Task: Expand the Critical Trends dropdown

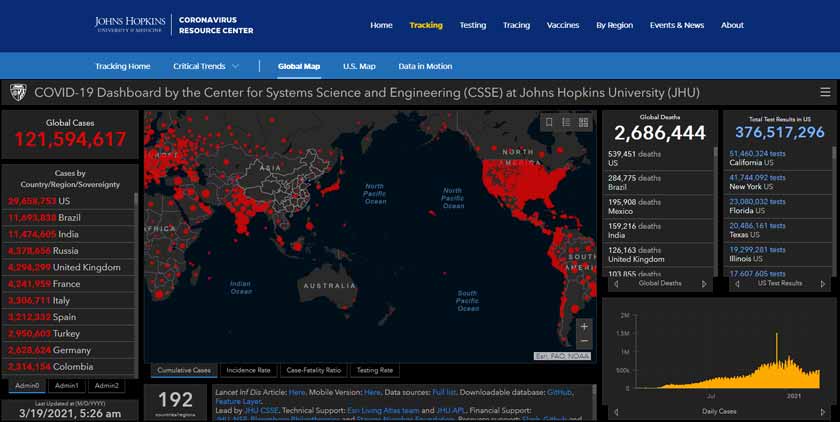Action: click(x=206, y=66)
